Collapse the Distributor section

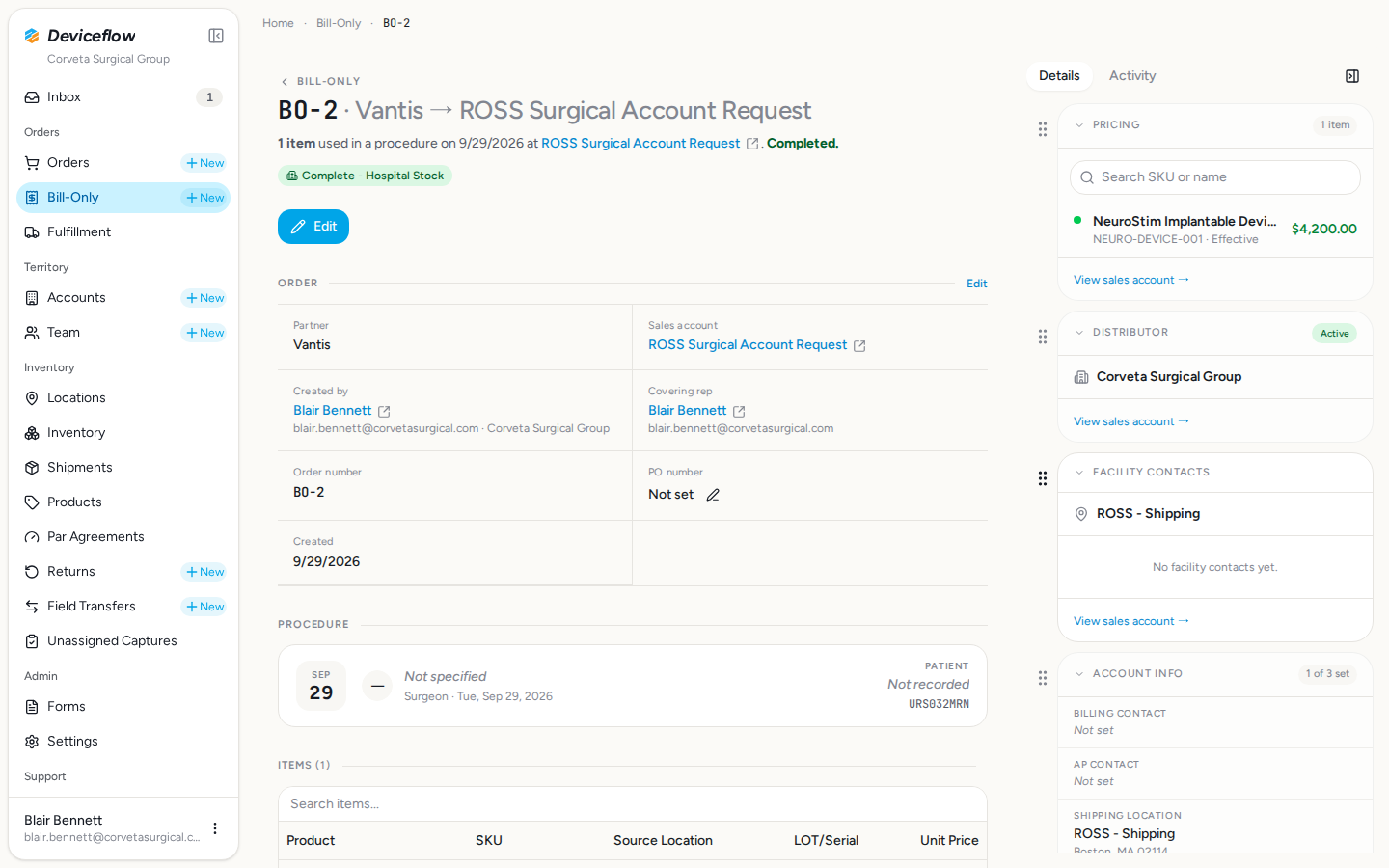[1079, 333]
